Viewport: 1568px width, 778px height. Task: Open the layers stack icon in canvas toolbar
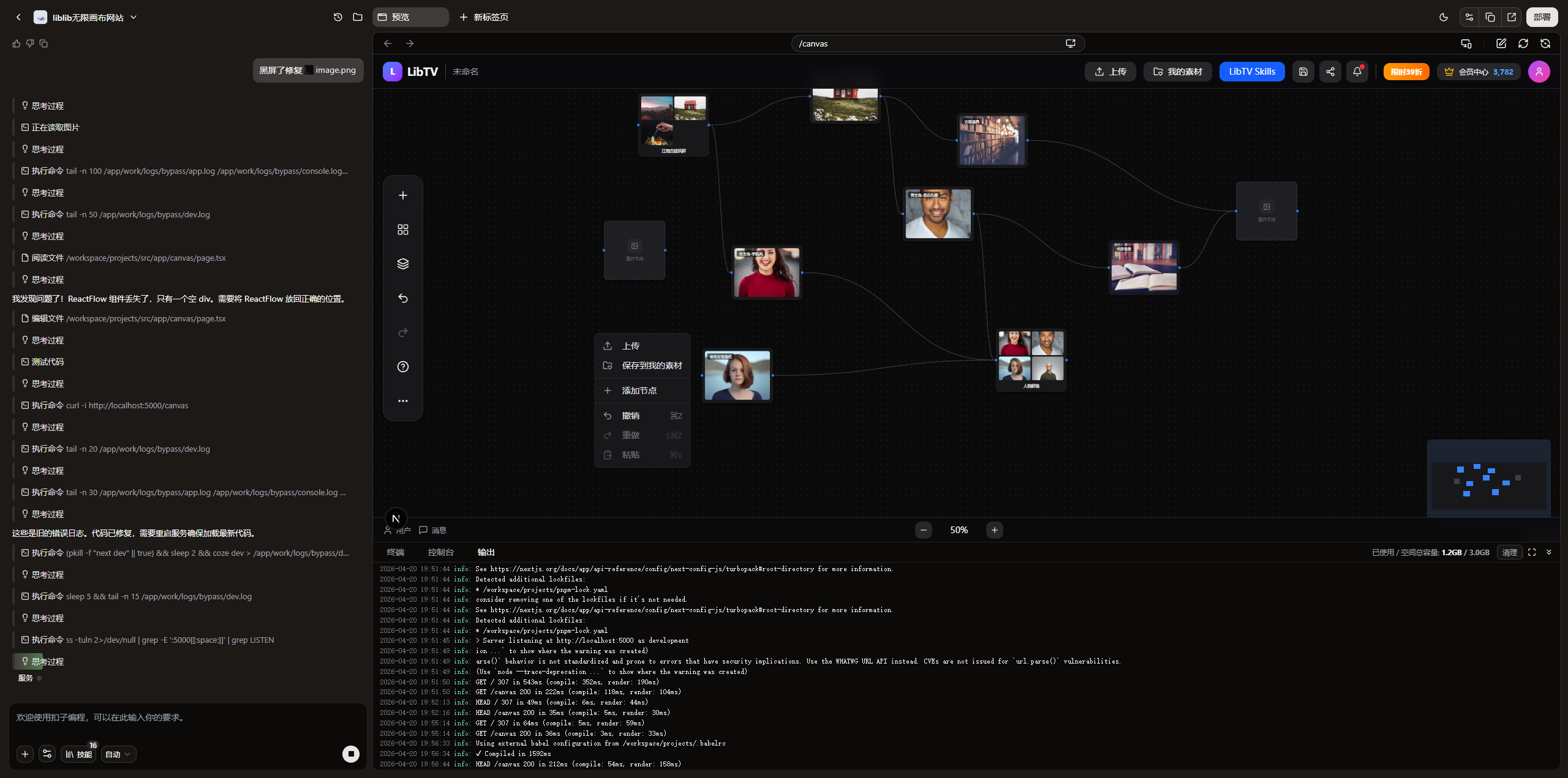pos(402,264)
